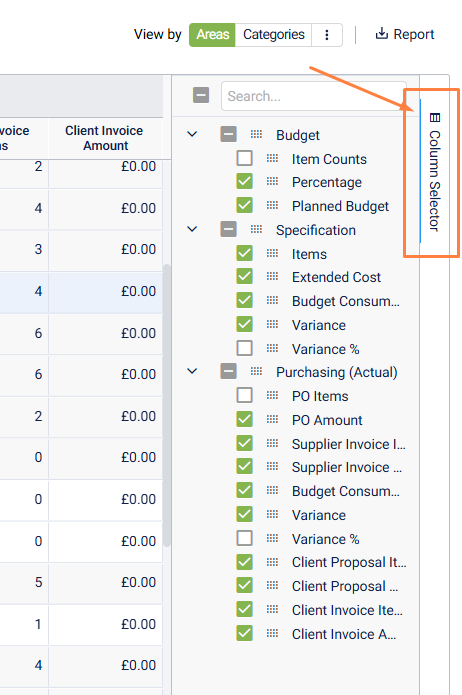Collapse the Budget group chevron
This screenshot has width=462, height=695.
coord(192,134)
